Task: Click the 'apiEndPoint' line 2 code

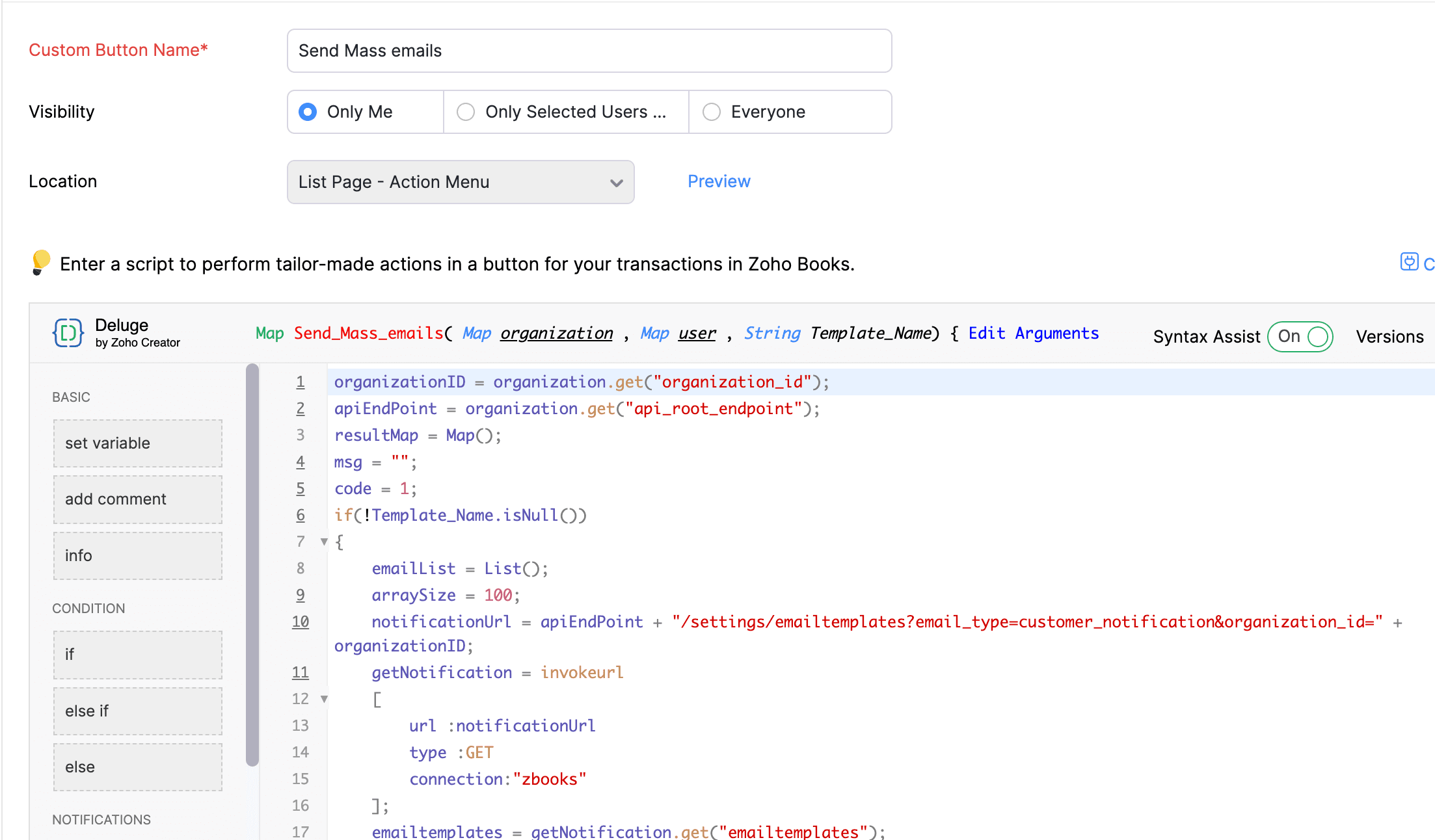Action: click(577, 409)
